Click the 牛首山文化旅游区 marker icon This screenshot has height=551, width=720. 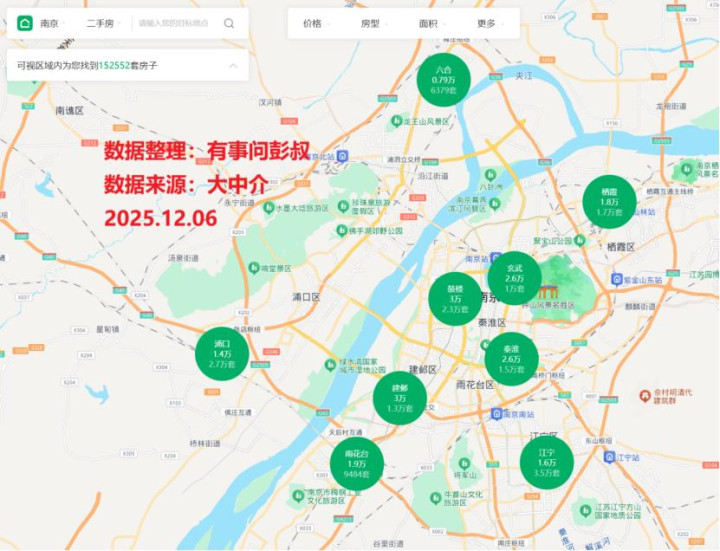coord(435,497)
